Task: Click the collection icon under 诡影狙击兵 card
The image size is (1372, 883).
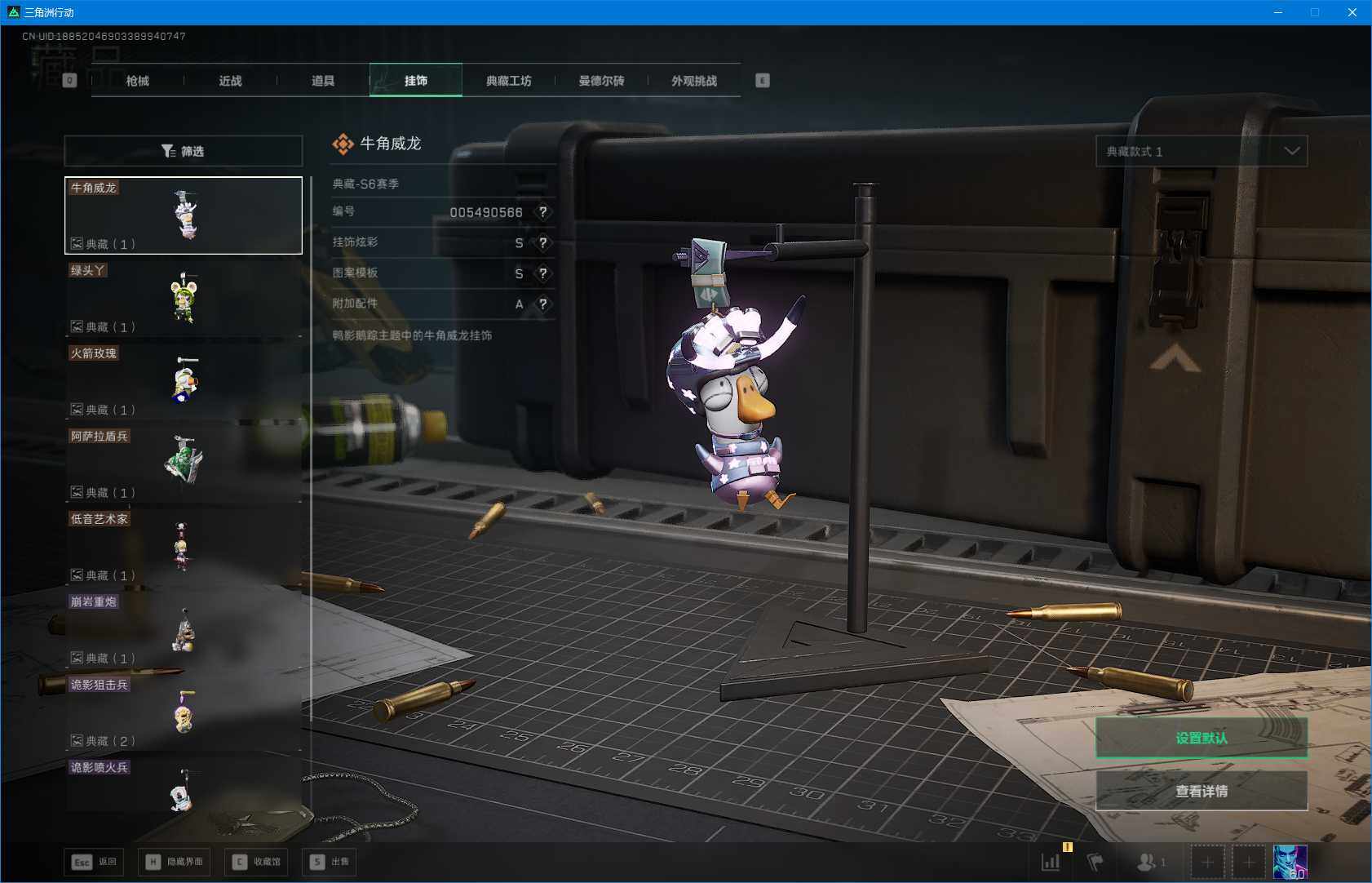Action: [x=77, y=740]
